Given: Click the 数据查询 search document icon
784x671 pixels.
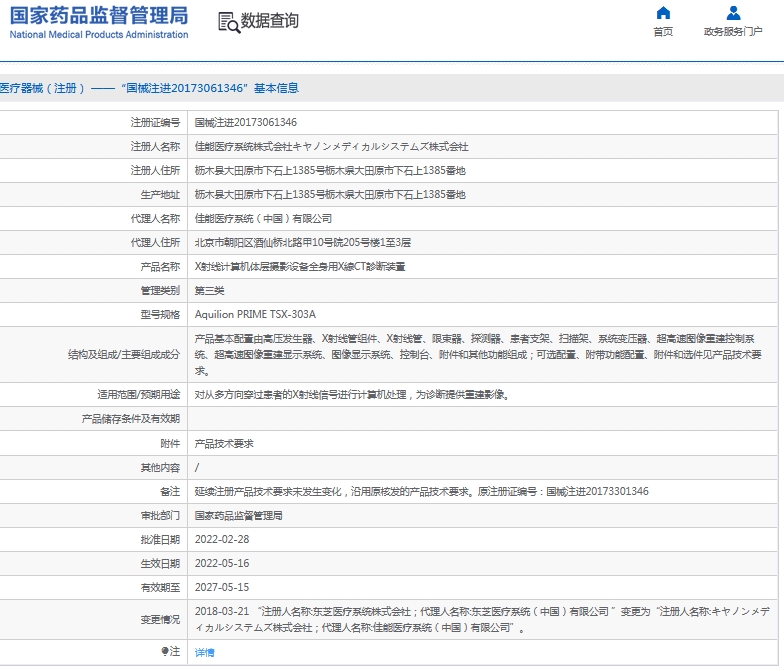Looking at the screenshot, I should (229, 22).
